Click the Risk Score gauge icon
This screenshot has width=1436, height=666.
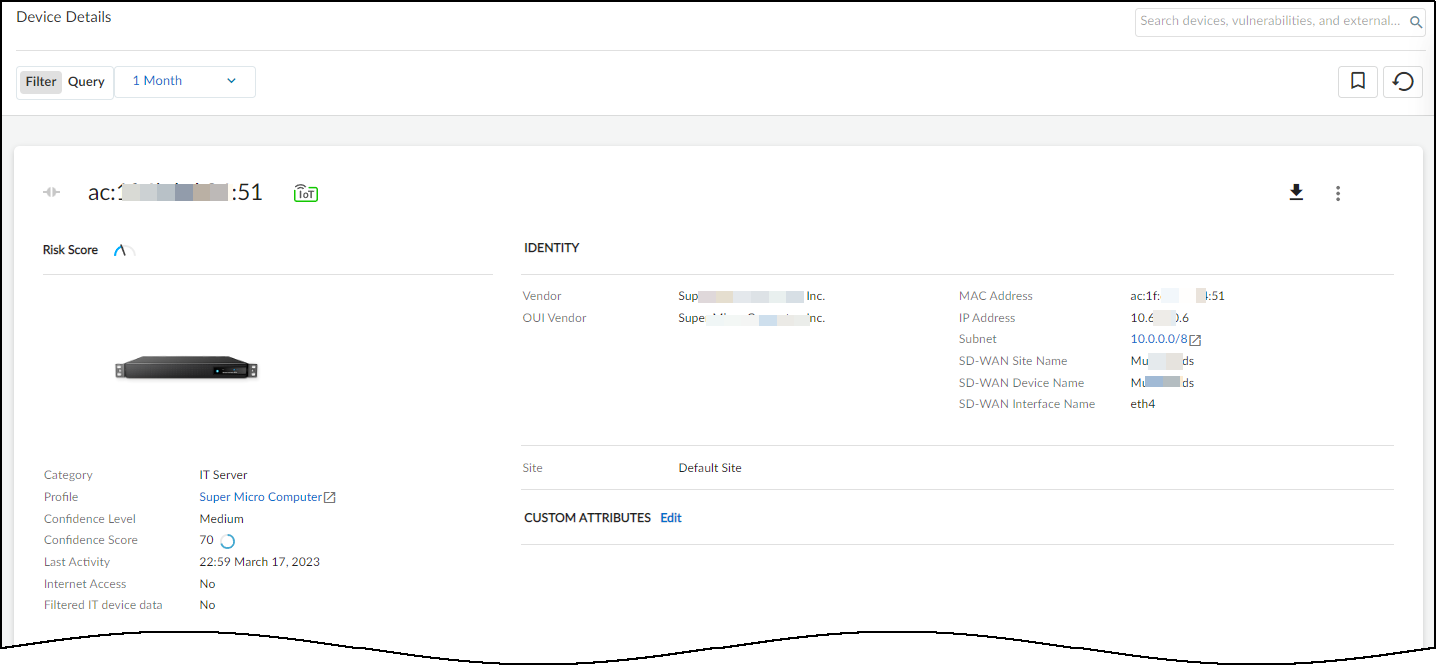(123, 250)
